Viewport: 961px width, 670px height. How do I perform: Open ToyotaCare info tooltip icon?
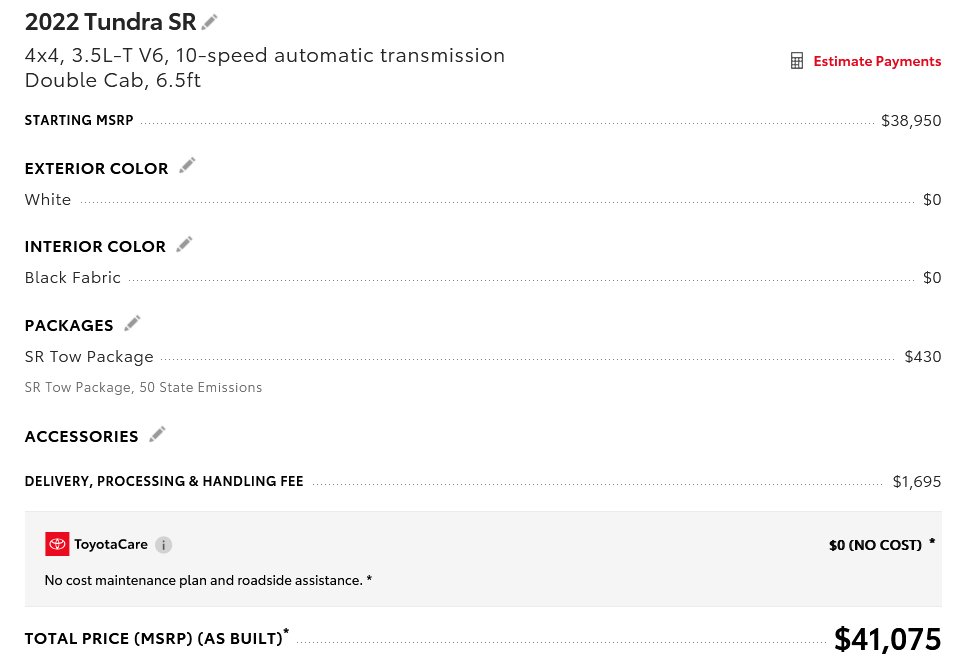pyautogui.click(x=164, y=545)
